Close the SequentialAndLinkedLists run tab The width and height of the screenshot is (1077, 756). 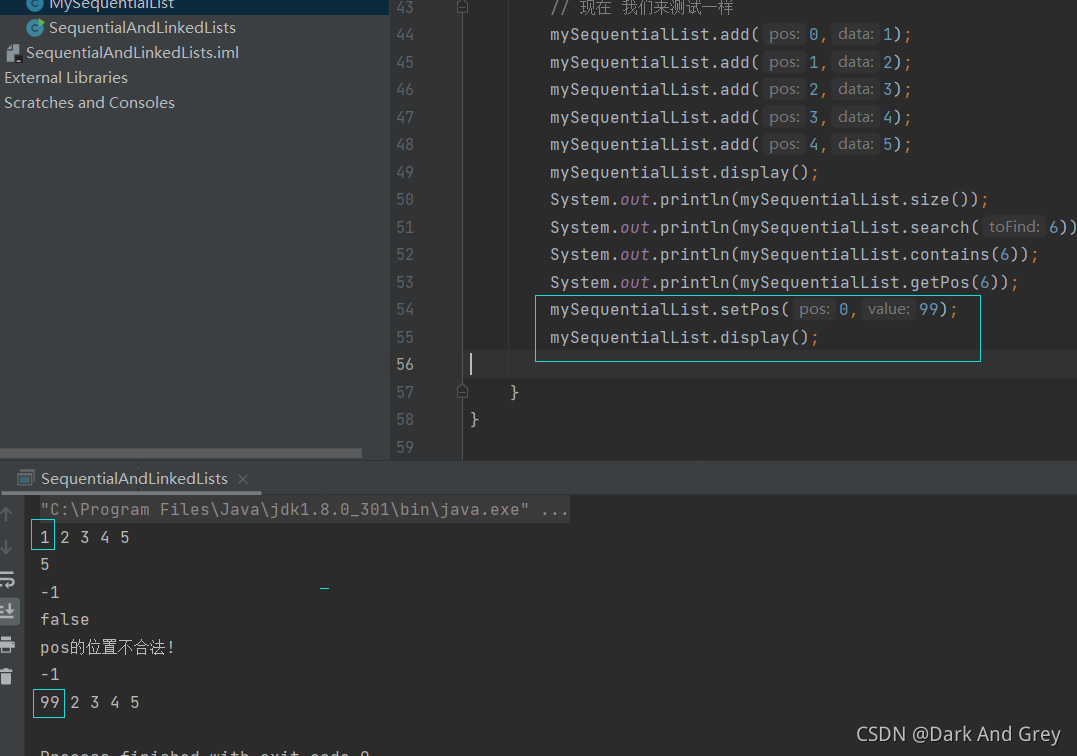tap(242, 479)
